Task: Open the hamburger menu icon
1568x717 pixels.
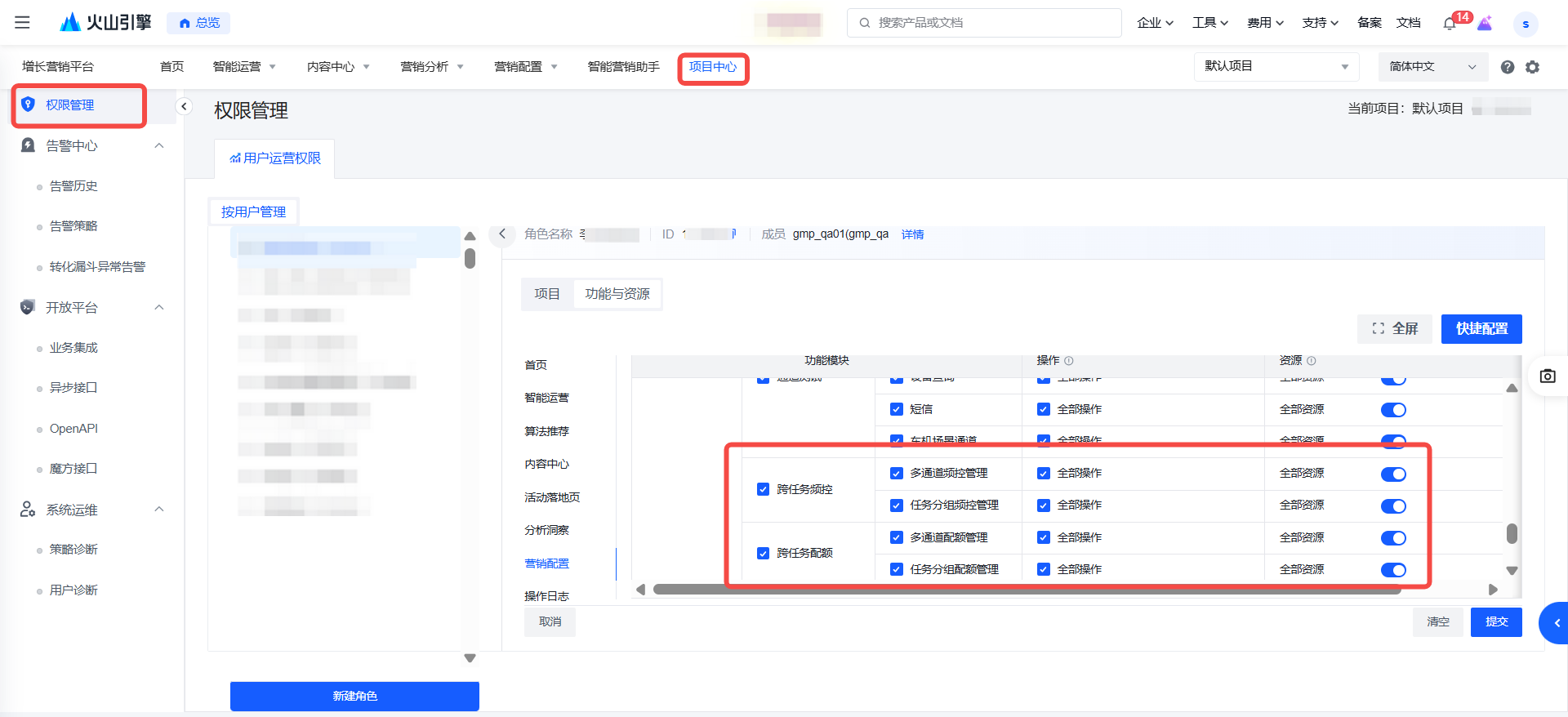Action: pyautogui.click(x=22, y=23)
